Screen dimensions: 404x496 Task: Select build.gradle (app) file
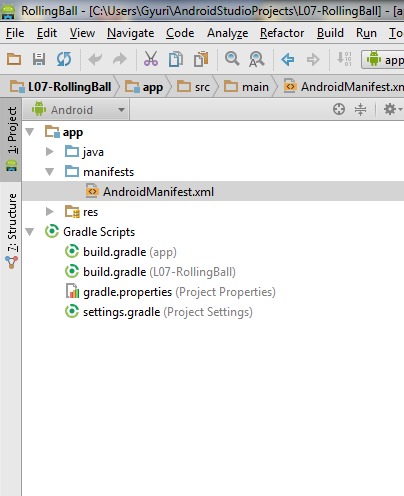tap(120, 252)
